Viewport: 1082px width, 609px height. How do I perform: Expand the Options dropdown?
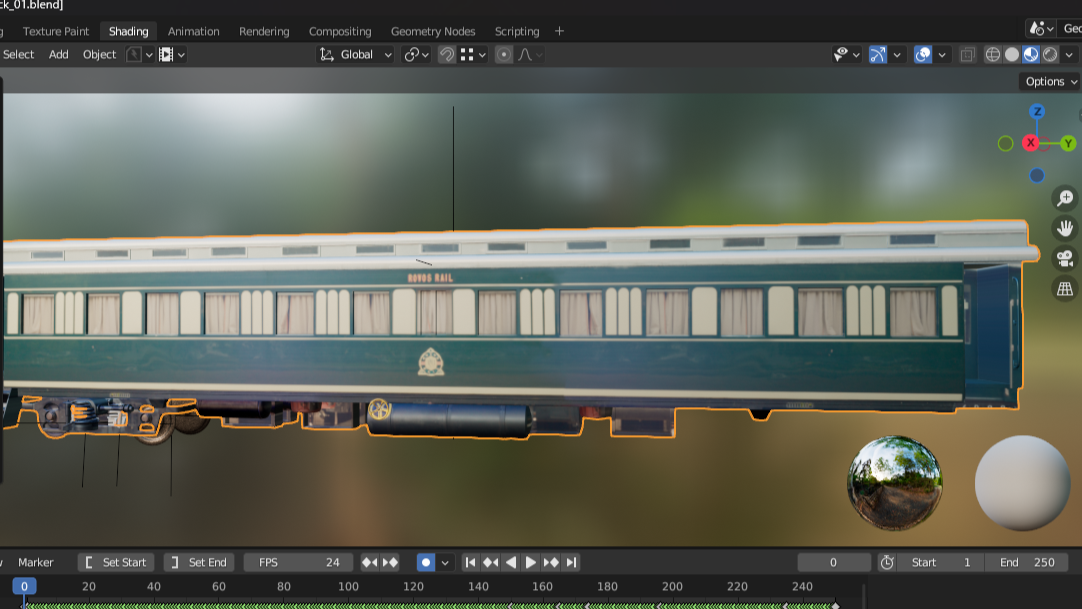(x=1050, y=82)
